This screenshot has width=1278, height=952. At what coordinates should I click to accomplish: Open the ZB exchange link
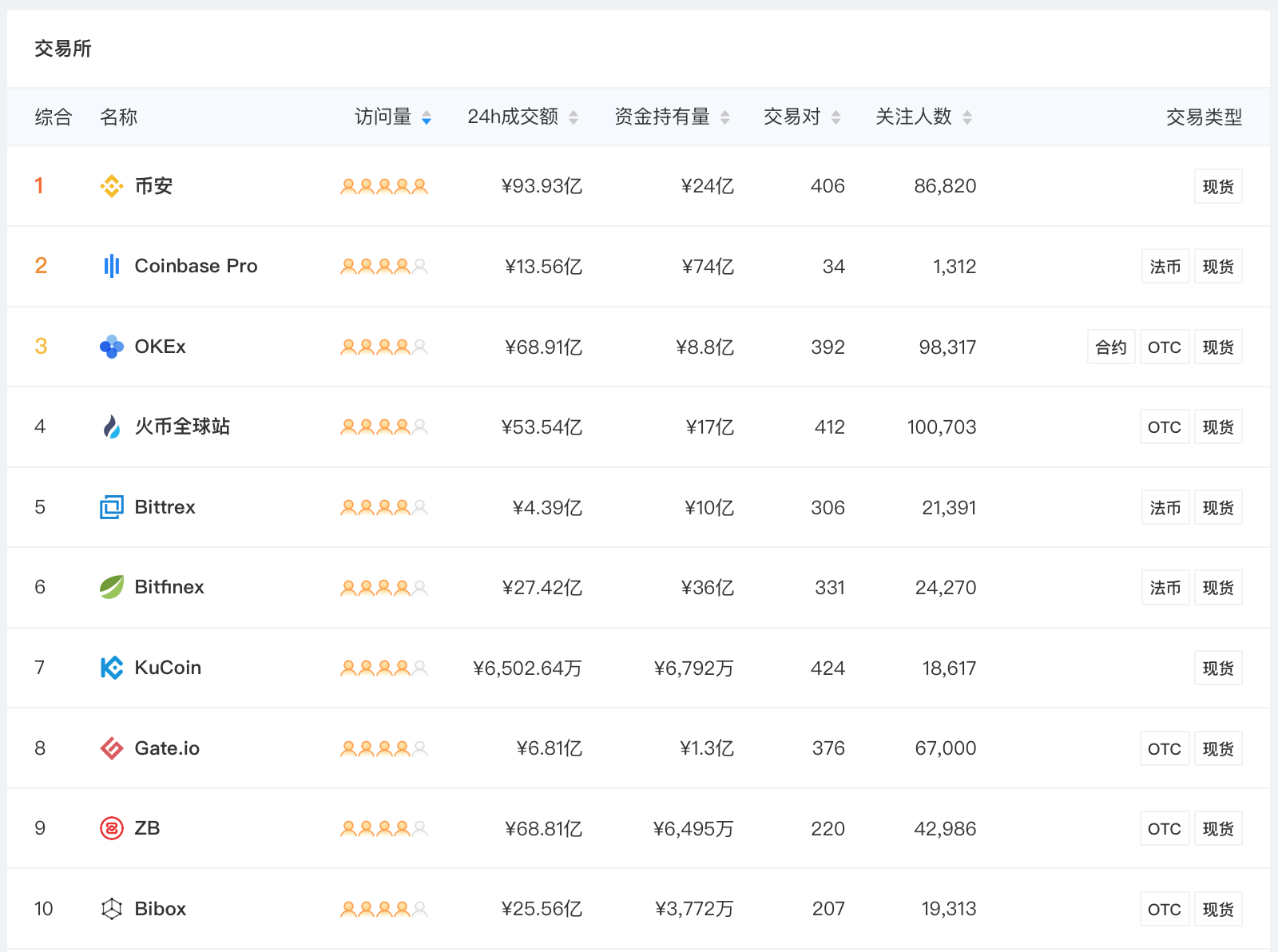point(147,828)
